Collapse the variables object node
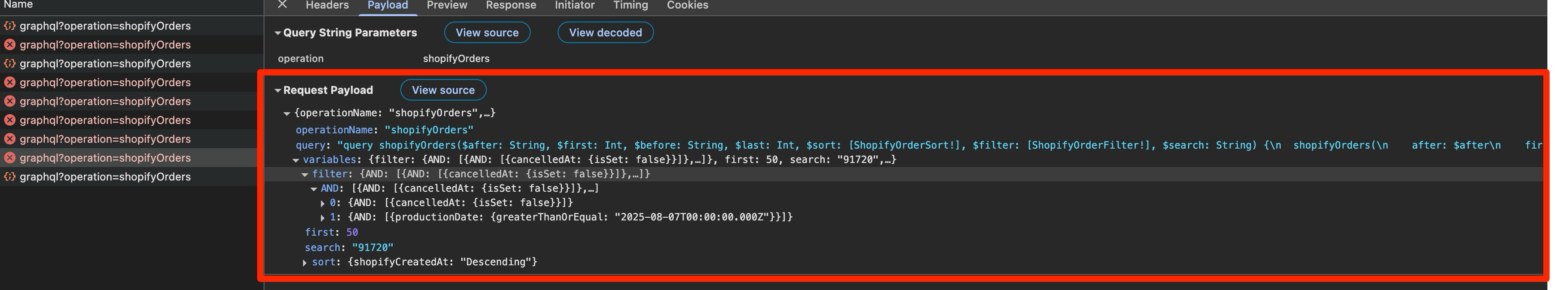The height and width of the screenshot is (290, 1568). point(296,160)
